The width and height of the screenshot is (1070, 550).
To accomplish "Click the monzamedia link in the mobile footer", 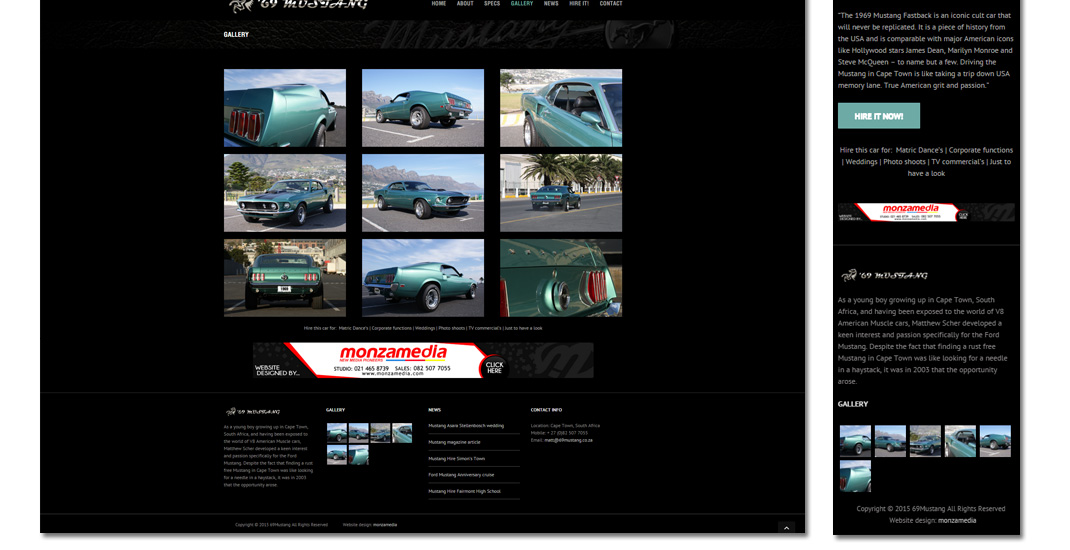I will pos(956,520).
